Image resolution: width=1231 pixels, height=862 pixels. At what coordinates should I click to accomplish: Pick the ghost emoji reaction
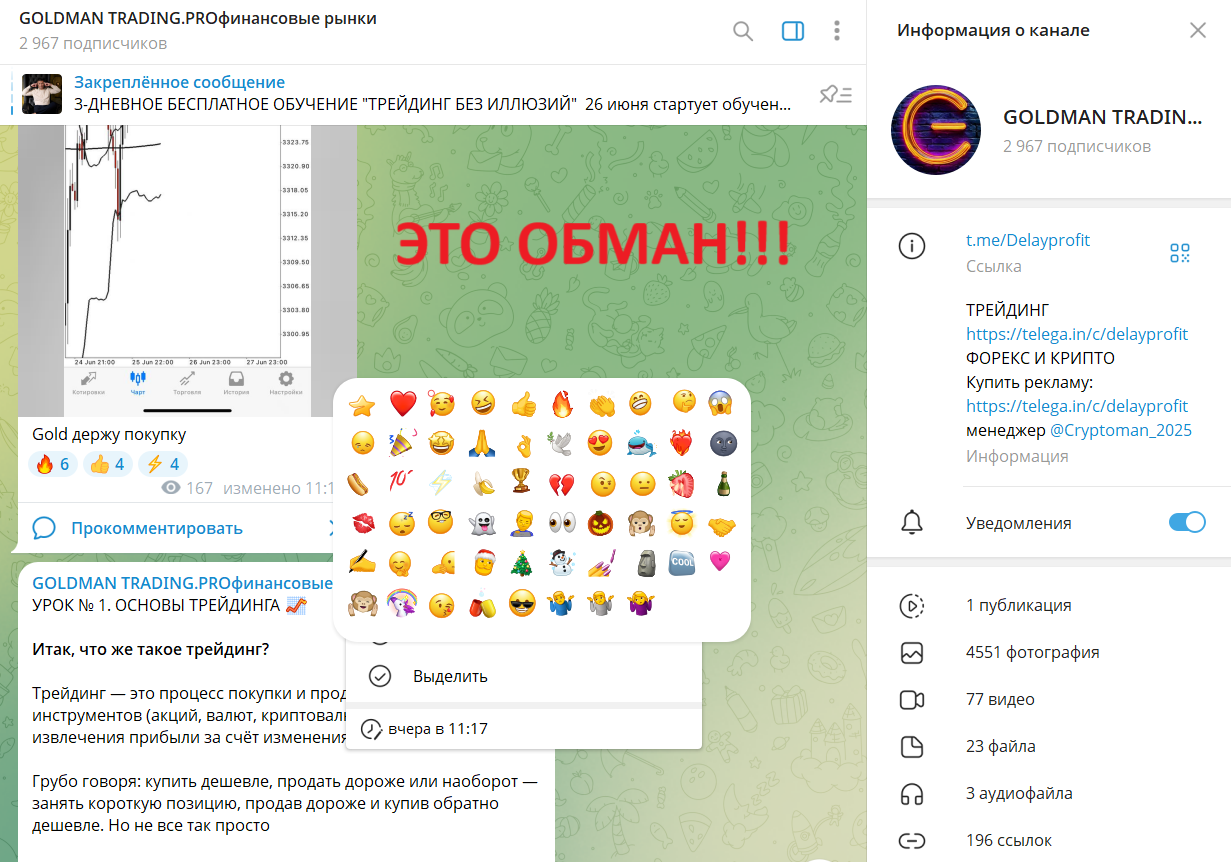pyautogui.click(x=482, y=522)
